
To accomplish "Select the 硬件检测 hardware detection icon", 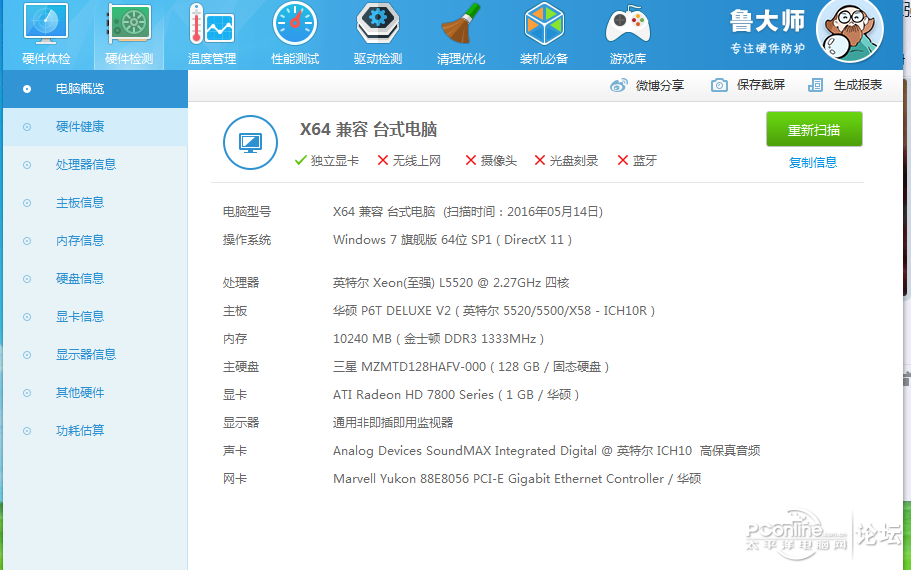I will pyautogui.click(x=129, y=24).
